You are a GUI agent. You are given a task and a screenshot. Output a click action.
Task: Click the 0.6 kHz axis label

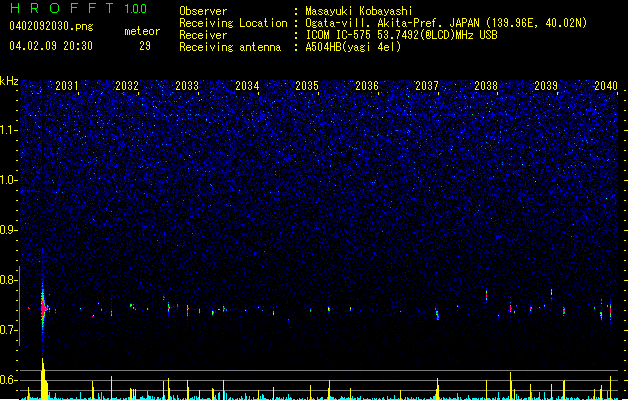9,380
